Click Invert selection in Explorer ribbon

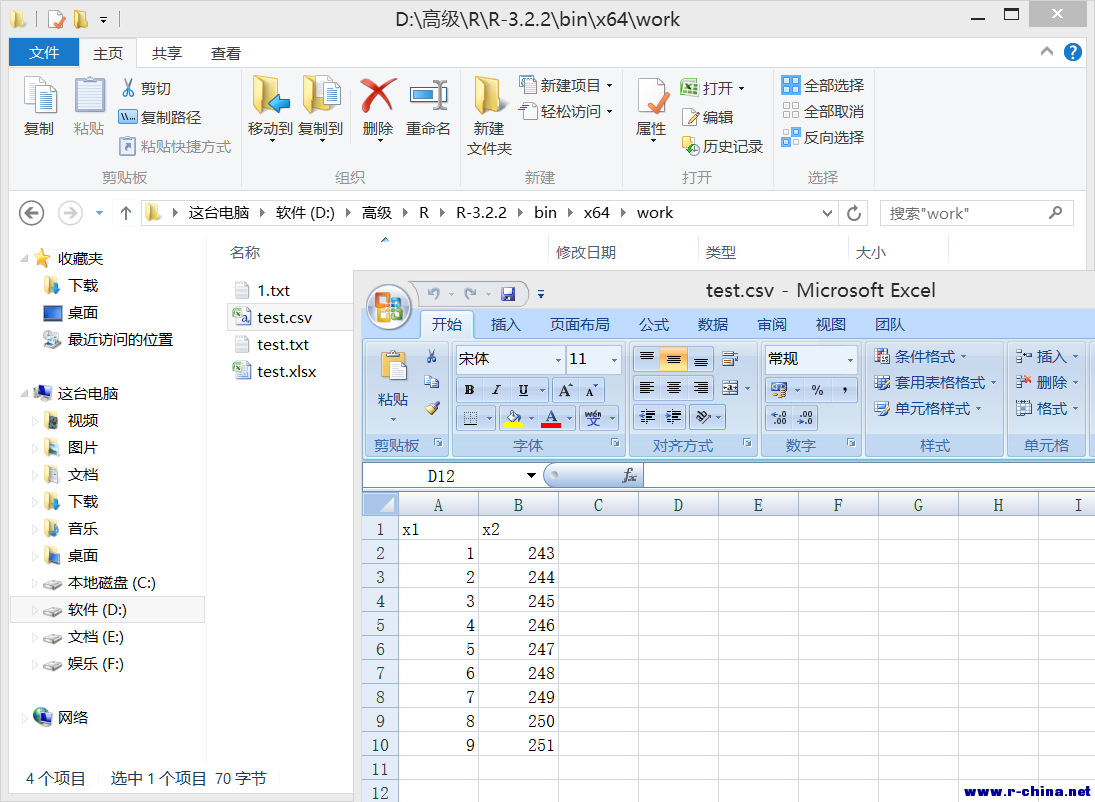[823, 138]
